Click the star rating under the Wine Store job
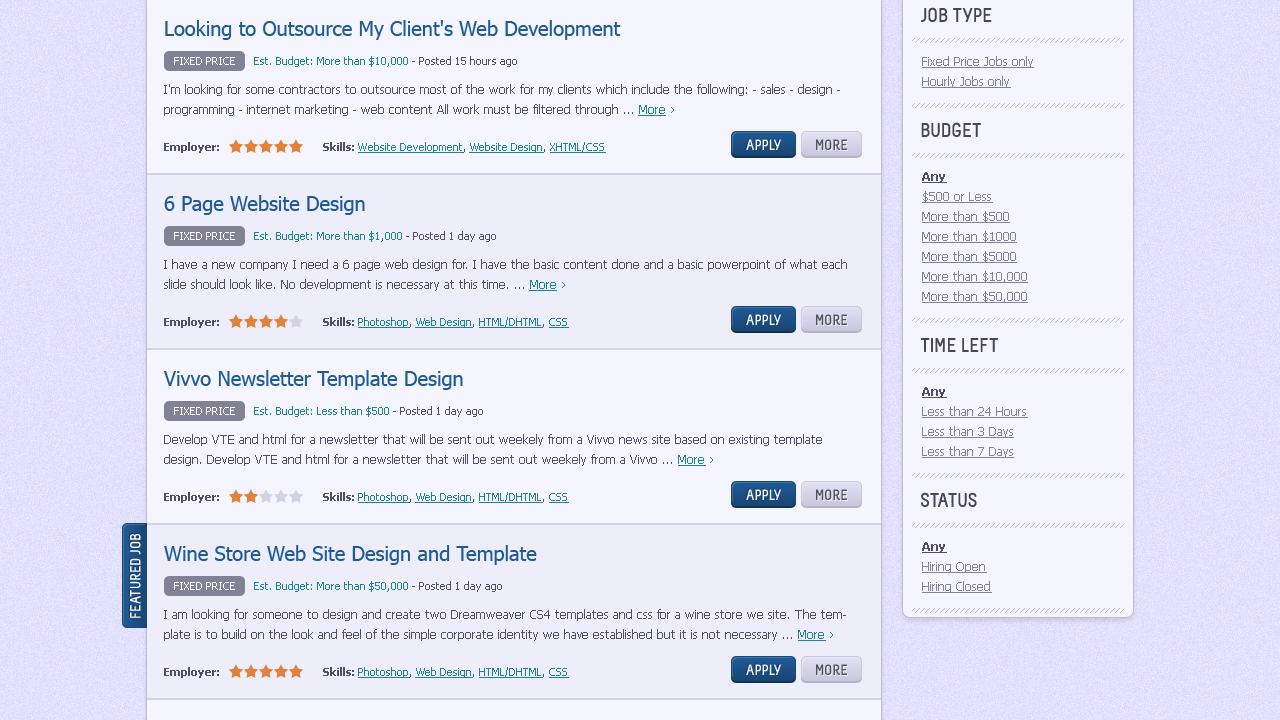Image resolution: width=1280 pixels, height=720 pixels. tap(265, 671)
